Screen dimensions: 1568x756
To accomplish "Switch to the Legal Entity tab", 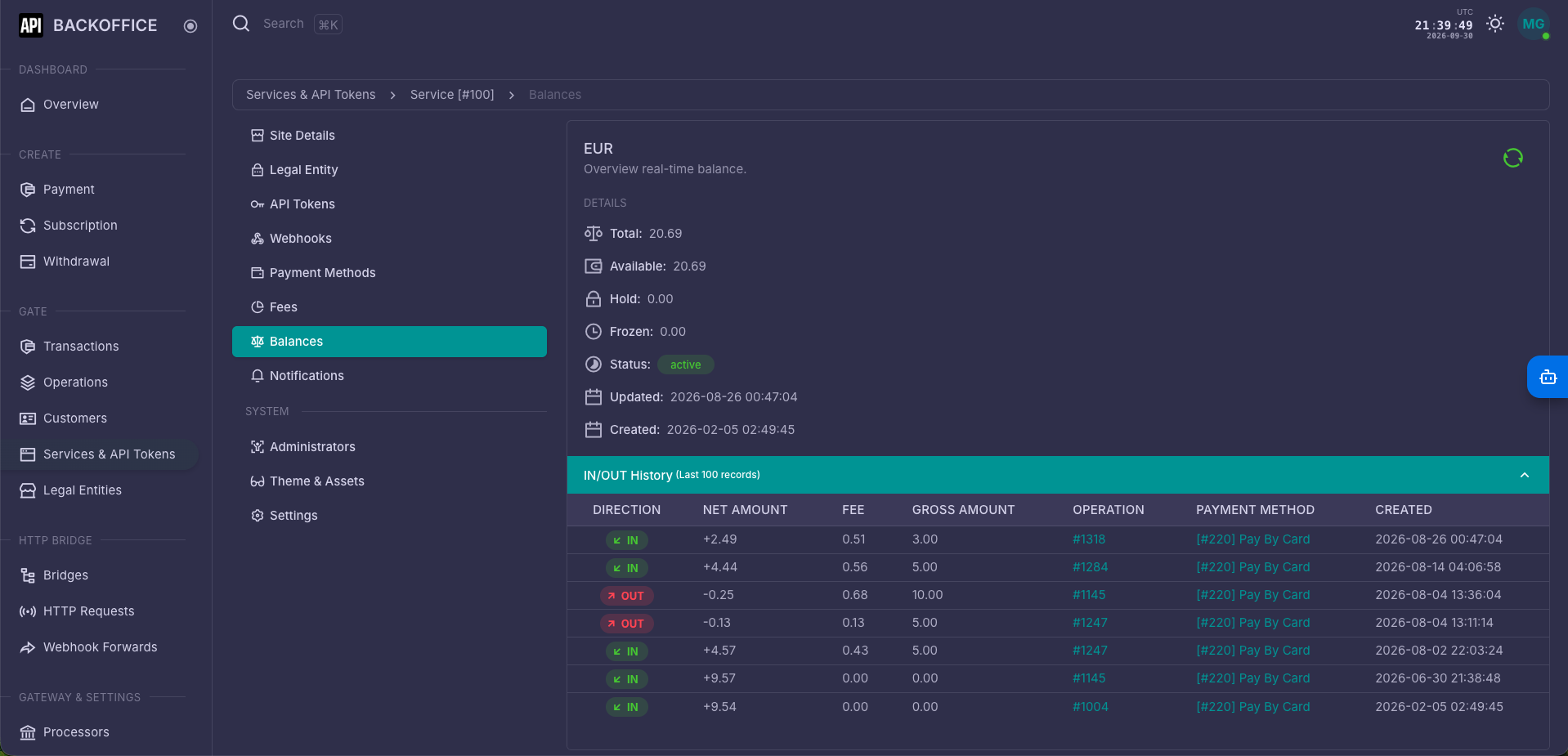I will (389, 170).
